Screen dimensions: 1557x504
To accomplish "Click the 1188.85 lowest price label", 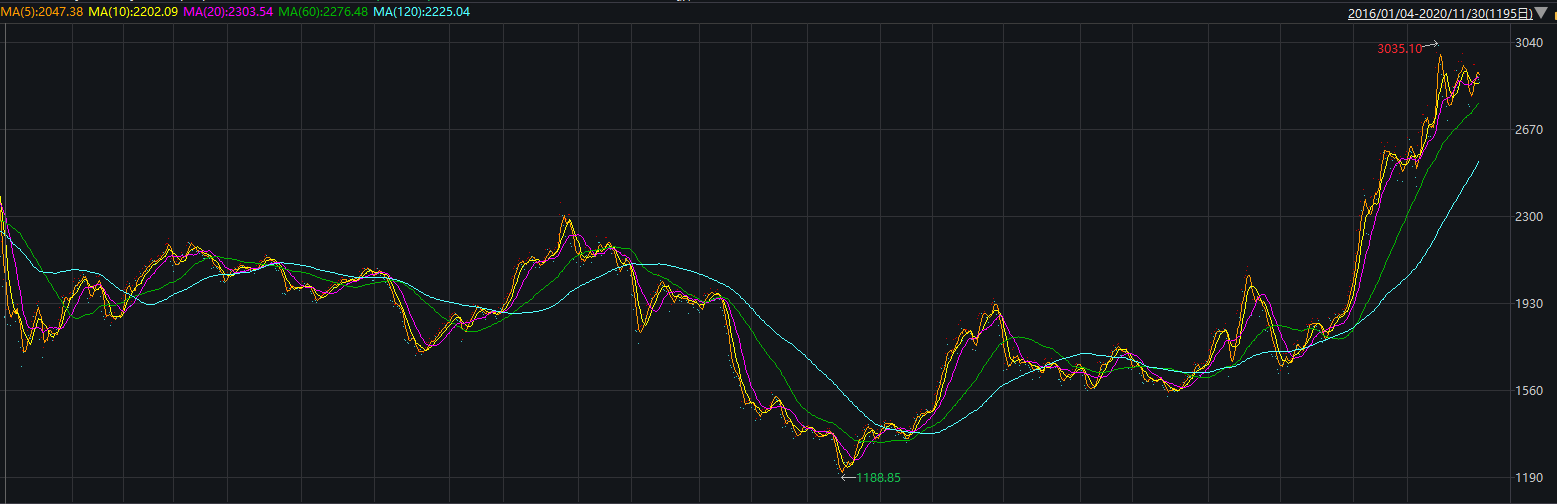I will point(878,478).
